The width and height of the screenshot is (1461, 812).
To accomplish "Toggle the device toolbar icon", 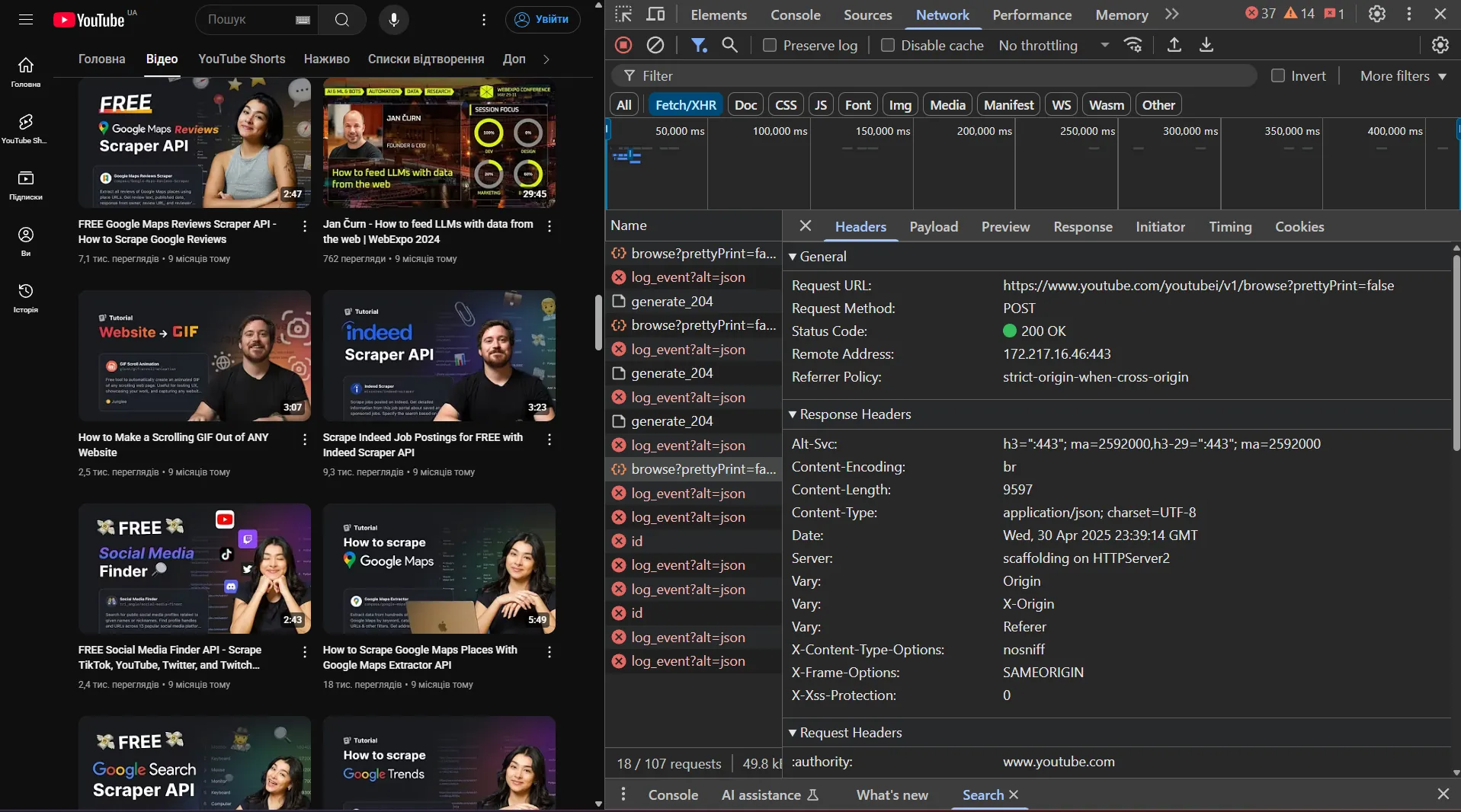I will (655, 14).
